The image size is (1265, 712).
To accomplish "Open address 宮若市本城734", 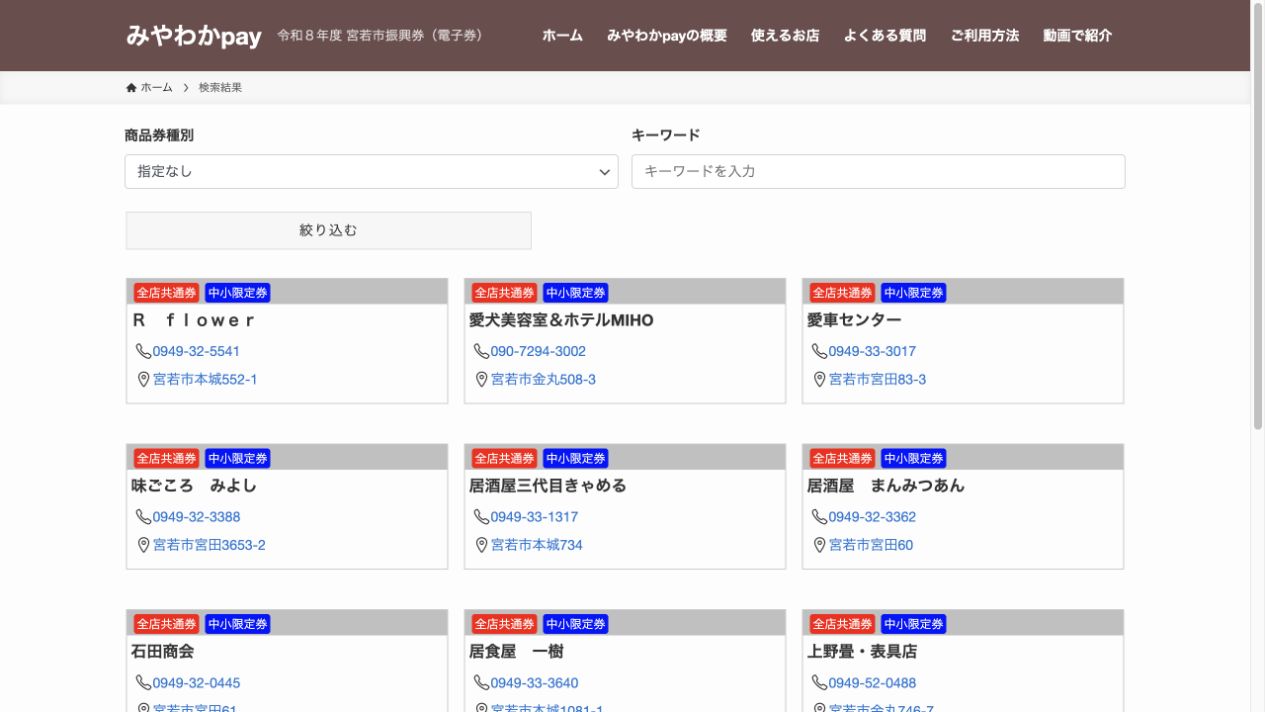I will pos(536,545).
